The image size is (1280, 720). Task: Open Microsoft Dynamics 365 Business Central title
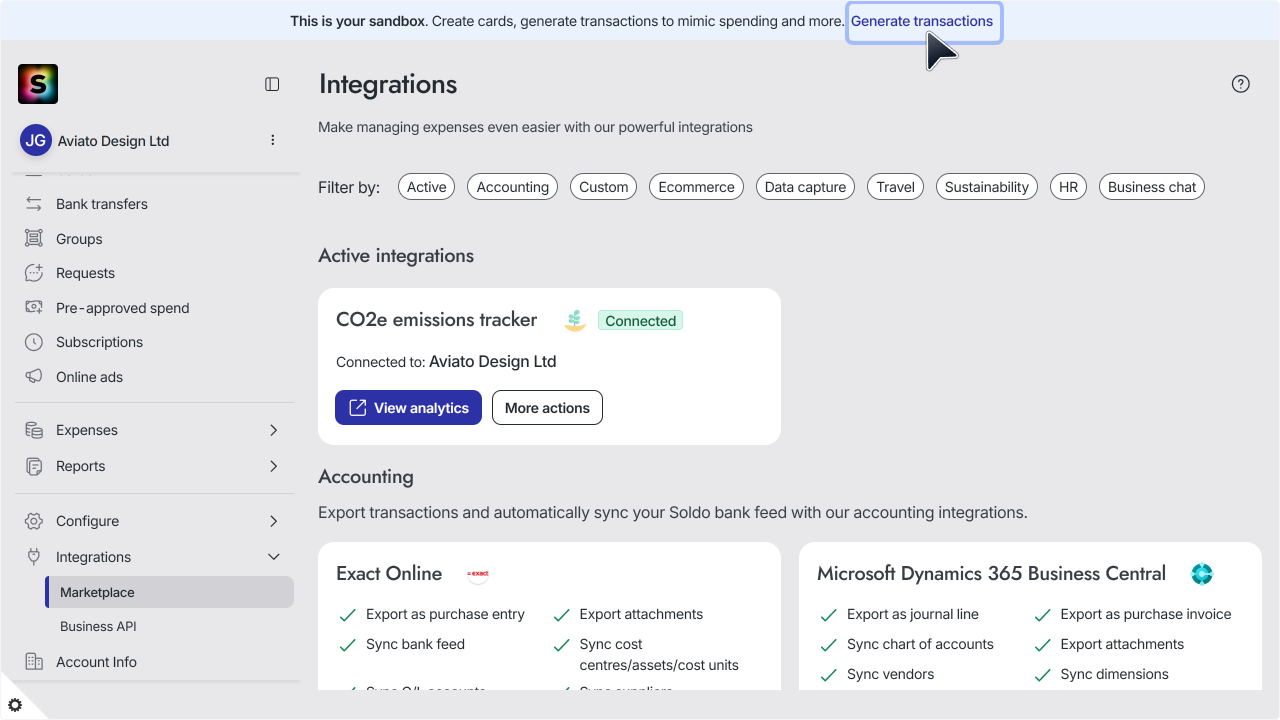(x=991, y=573)
